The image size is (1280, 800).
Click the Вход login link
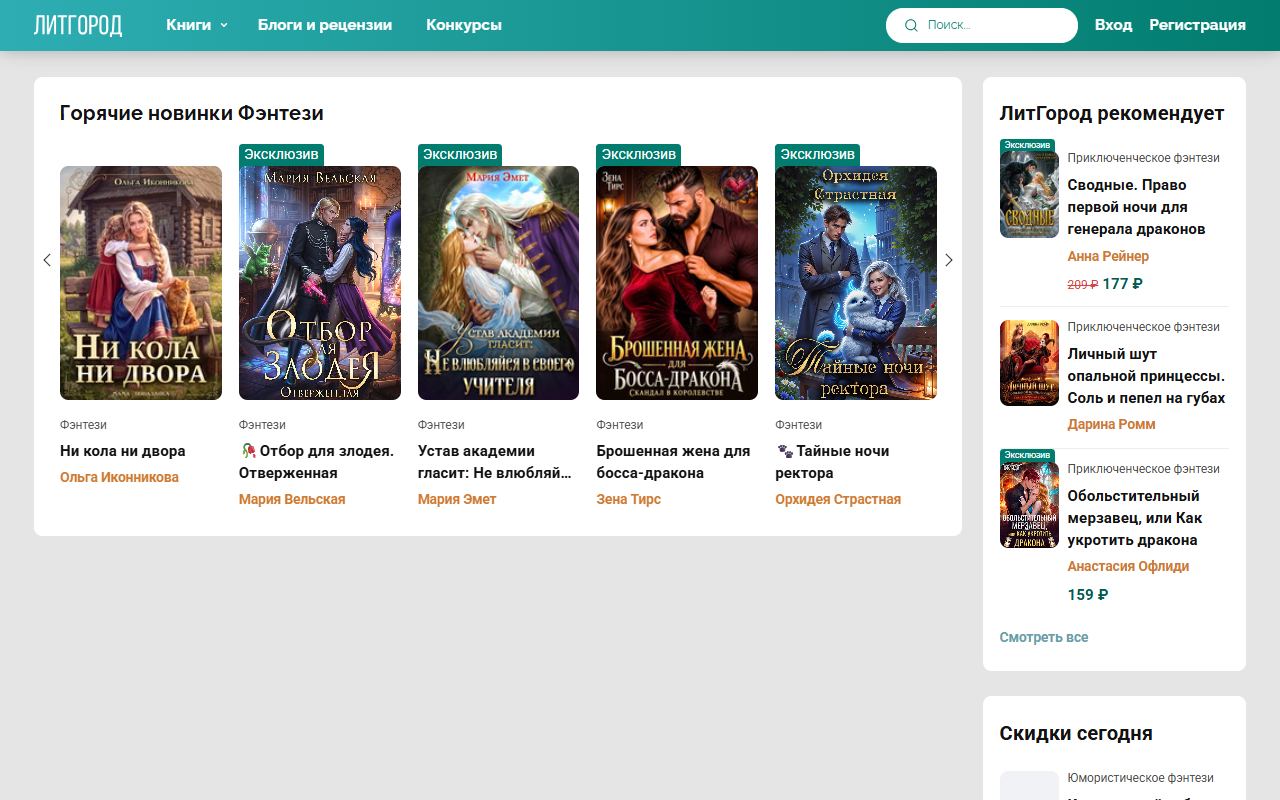[1113, 25]
